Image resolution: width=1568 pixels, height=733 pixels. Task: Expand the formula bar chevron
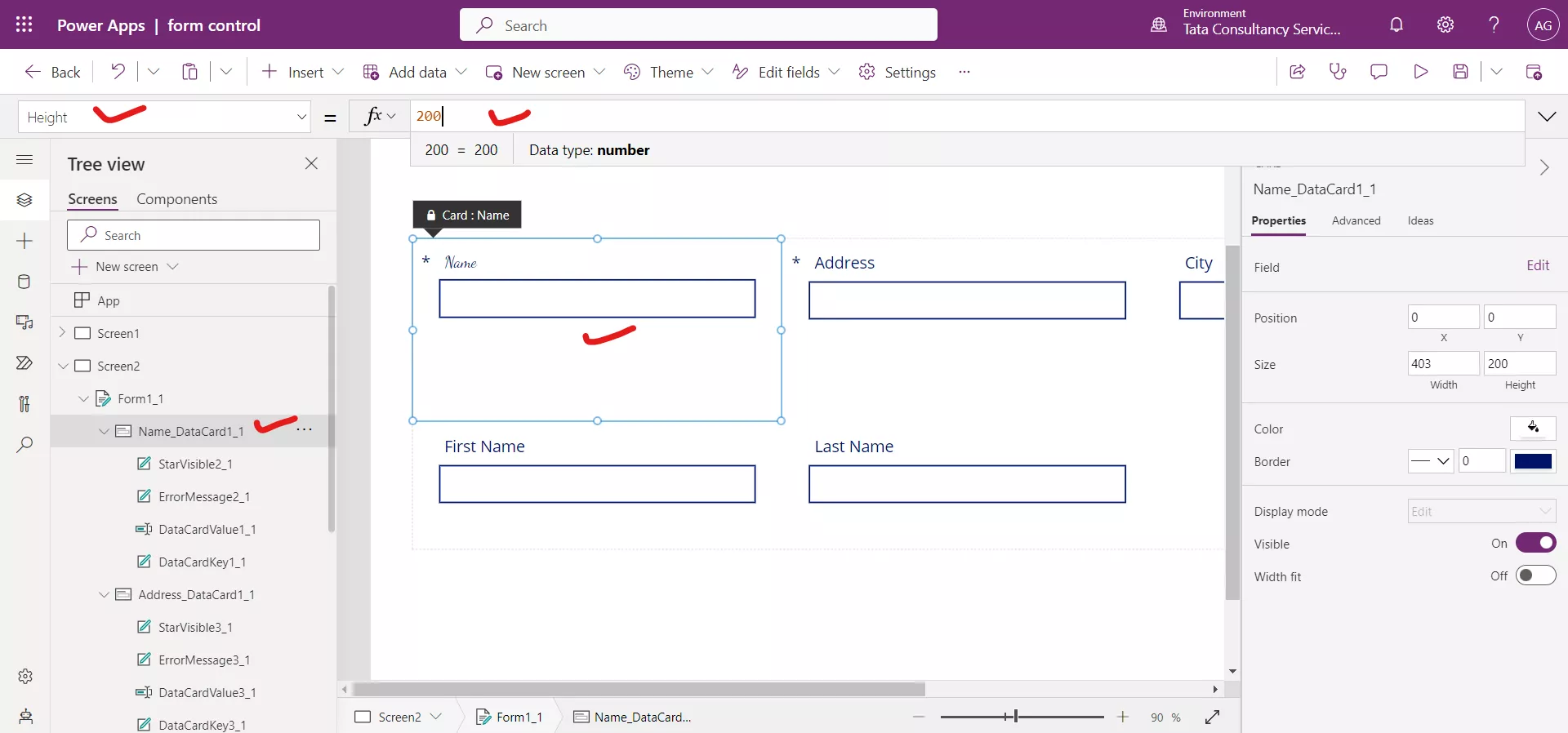click(x=1547, y=117)
